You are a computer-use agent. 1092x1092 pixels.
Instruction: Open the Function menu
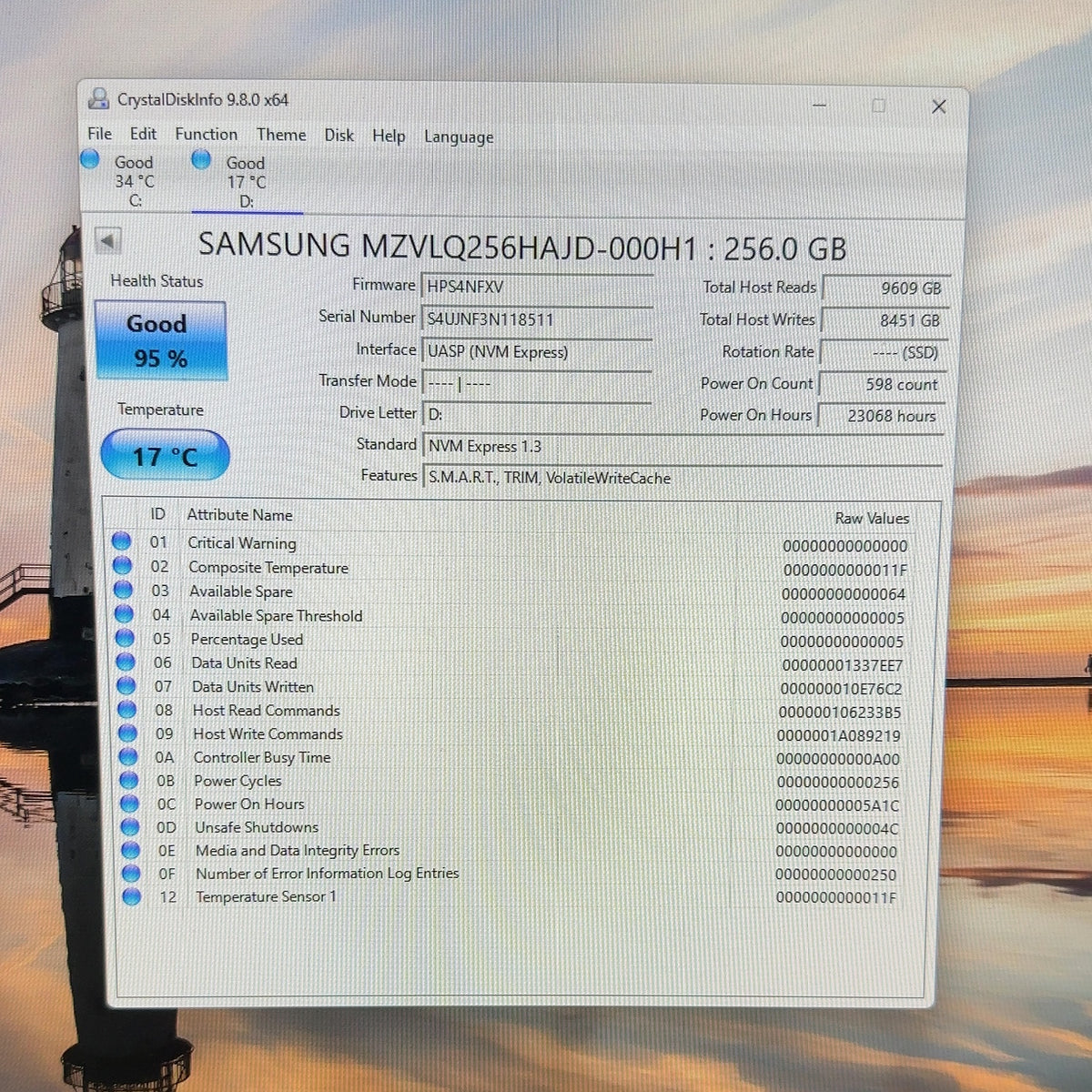(206, 134)
